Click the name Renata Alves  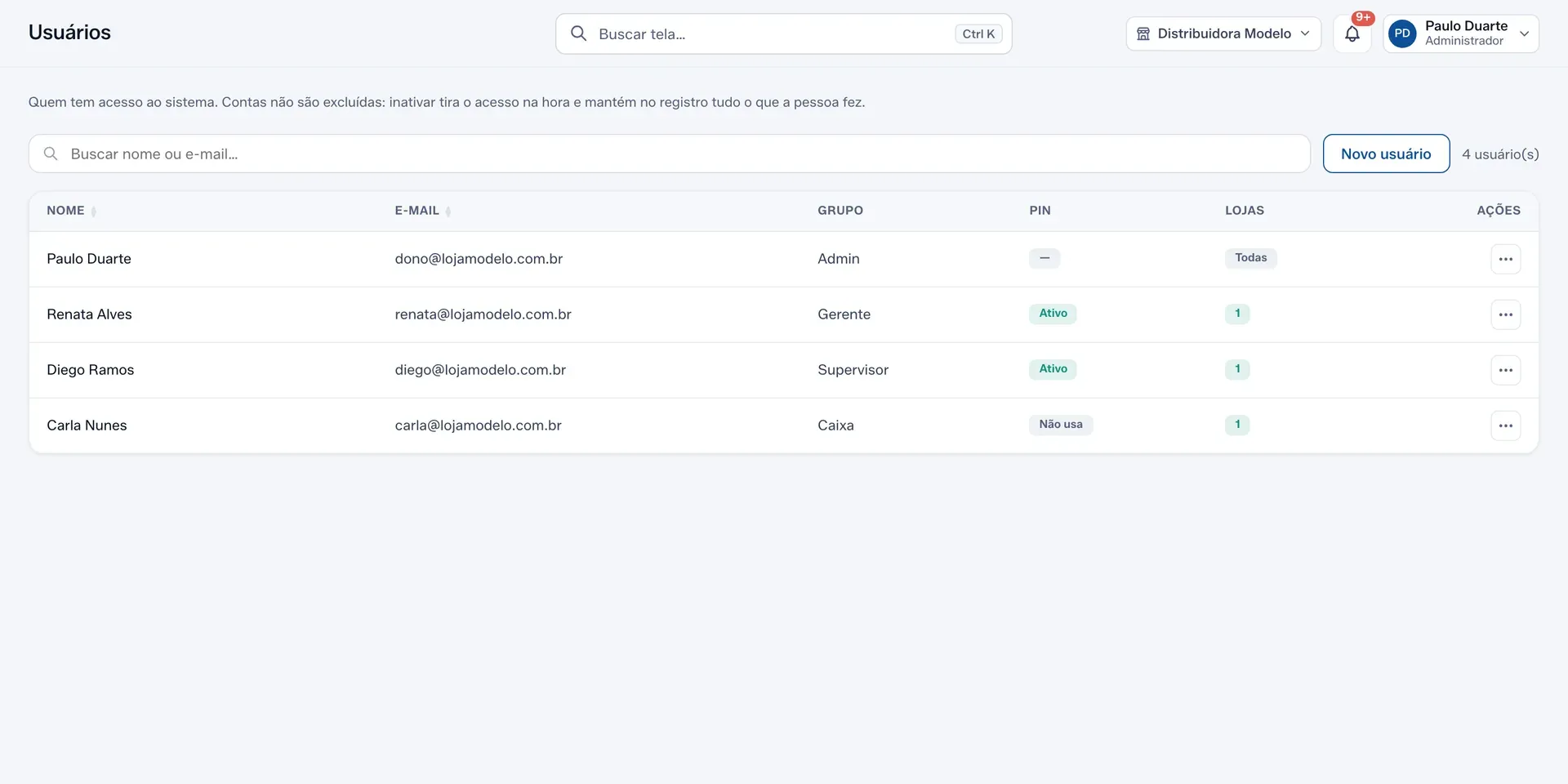point(89,314)
